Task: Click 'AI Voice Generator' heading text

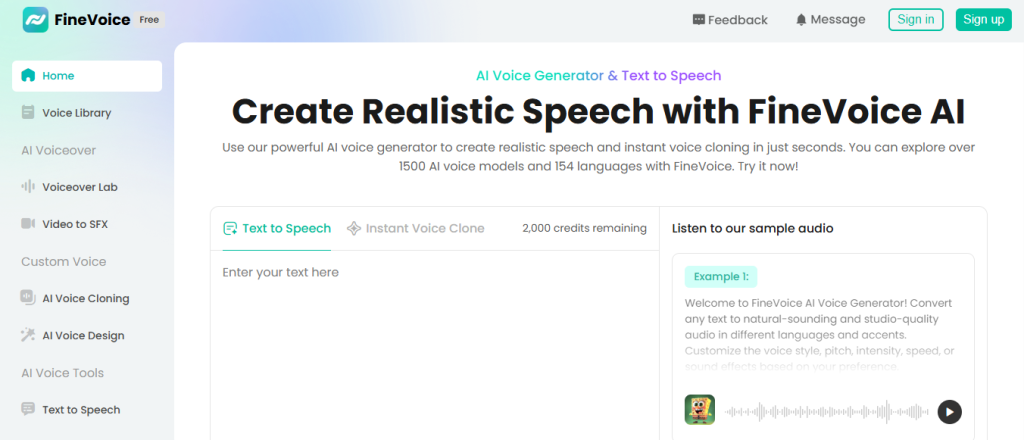Action: 540,76
